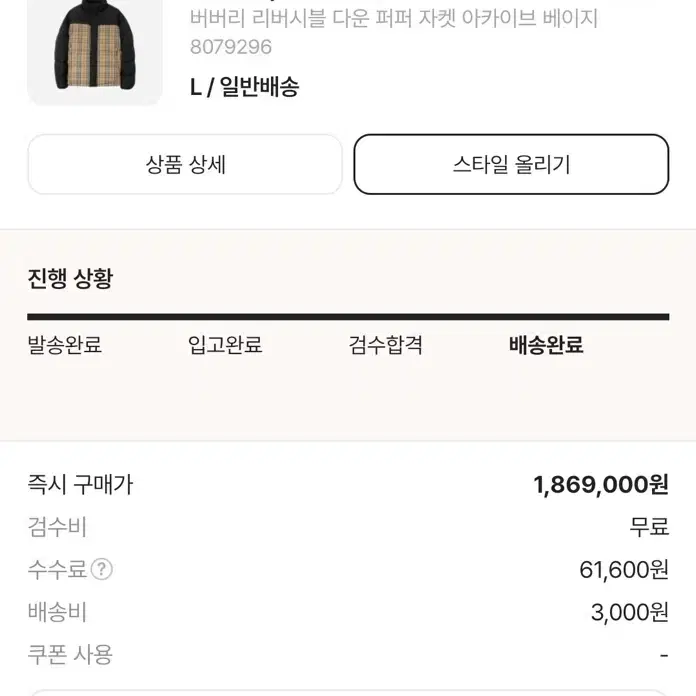This screenshot has height=696, width=696.
Task: Click the black progress status bar
Action: pos(348,317)
